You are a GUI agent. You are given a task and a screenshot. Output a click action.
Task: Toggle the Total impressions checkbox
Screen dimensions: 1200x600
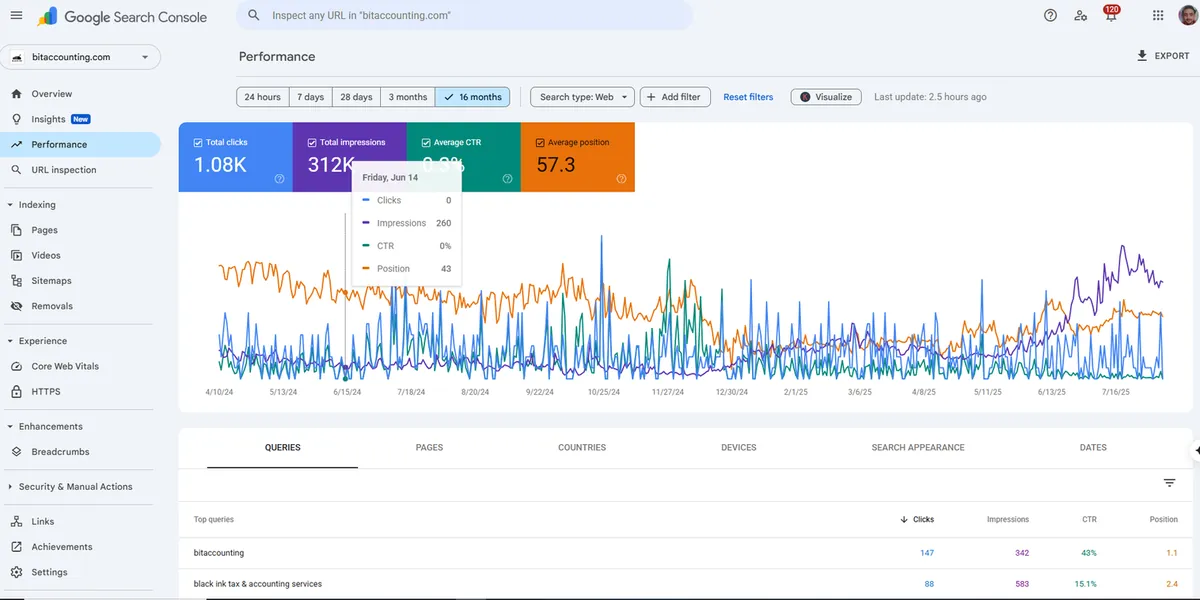[312, 143]
